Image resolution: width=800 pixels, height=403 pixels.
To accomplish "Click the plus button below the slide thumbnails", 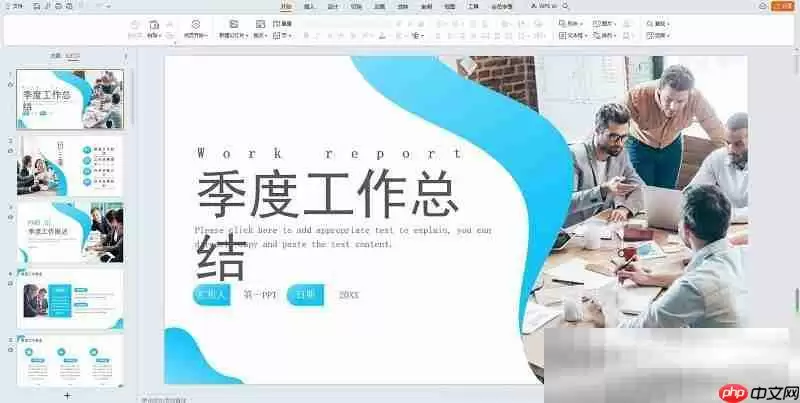I will (67, 395).
